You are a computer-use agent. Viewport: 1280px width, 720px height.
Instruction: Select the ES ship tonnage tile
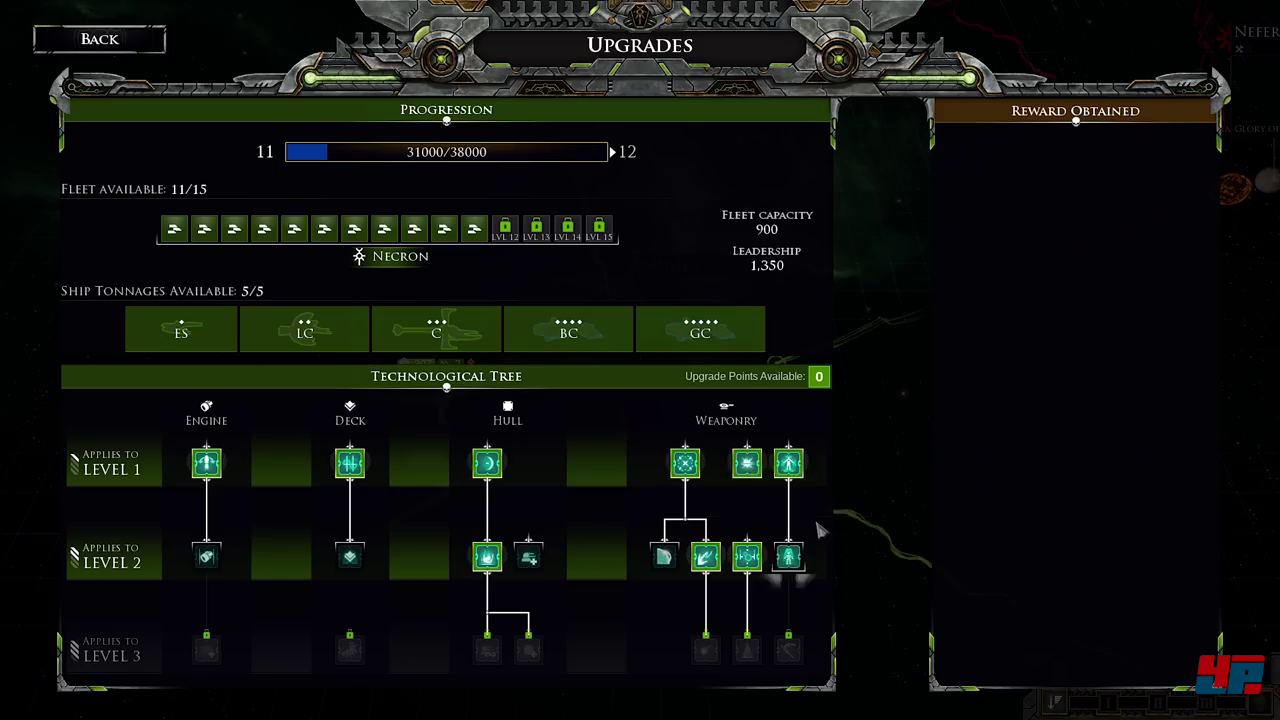(x=181, y=330)
